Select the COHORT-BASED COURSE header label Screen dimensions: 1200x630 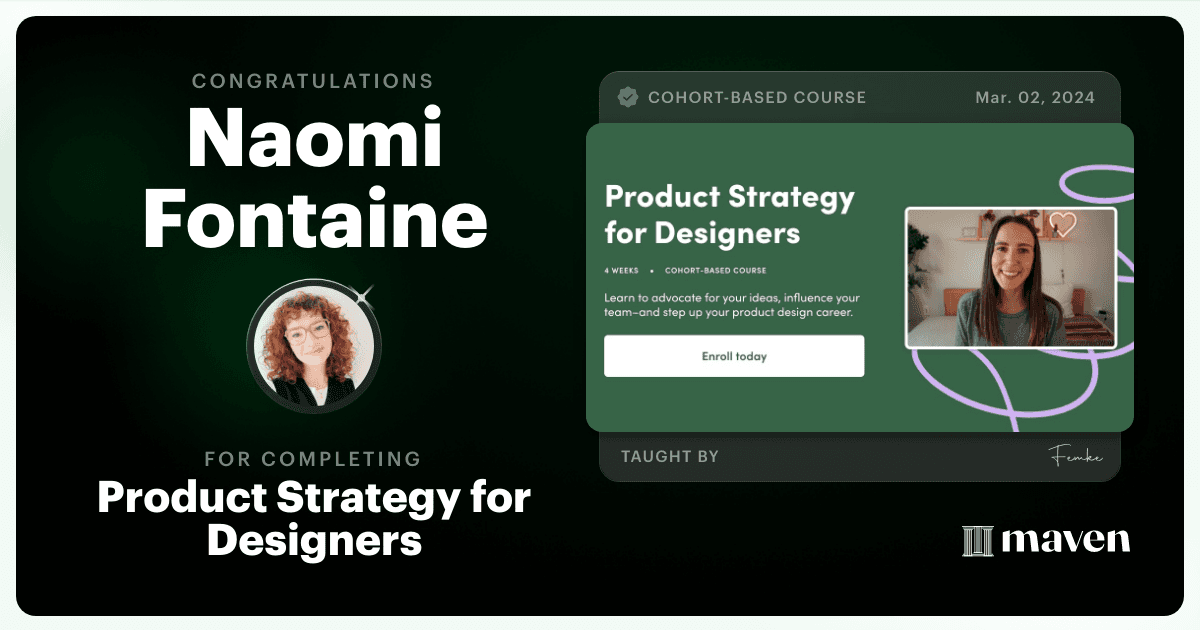[x=757, y=97]
